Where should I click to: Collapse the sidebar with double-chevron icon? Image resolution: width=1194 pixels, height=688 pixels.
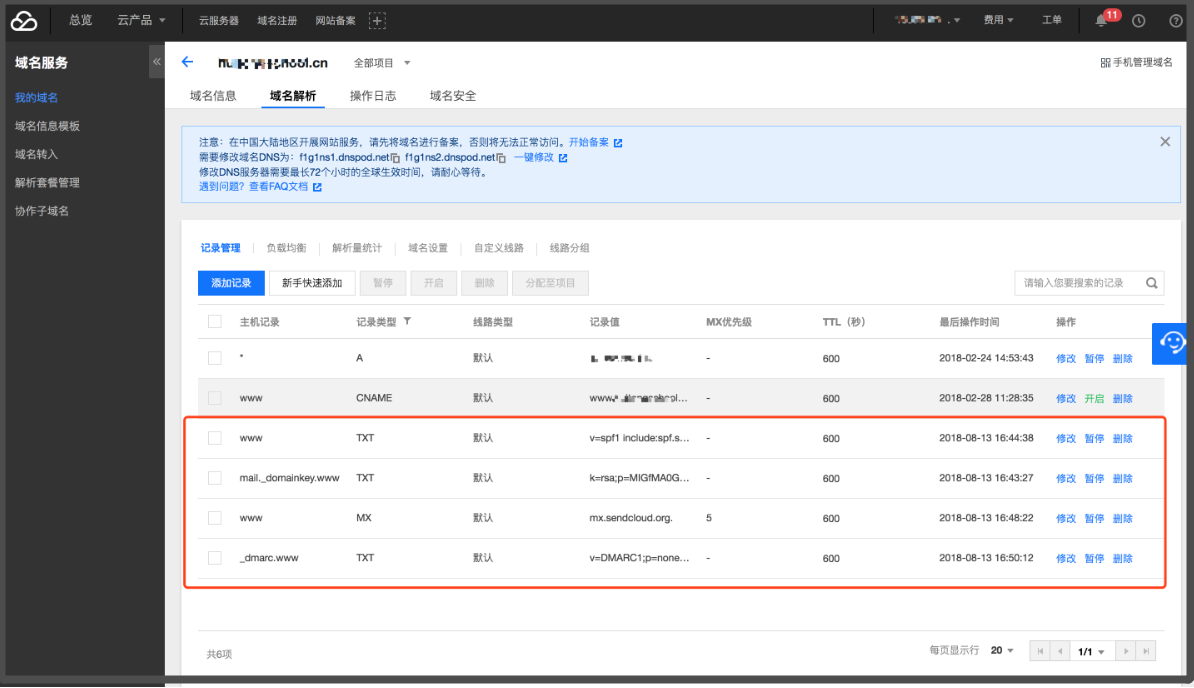click(x=157, y=62)
